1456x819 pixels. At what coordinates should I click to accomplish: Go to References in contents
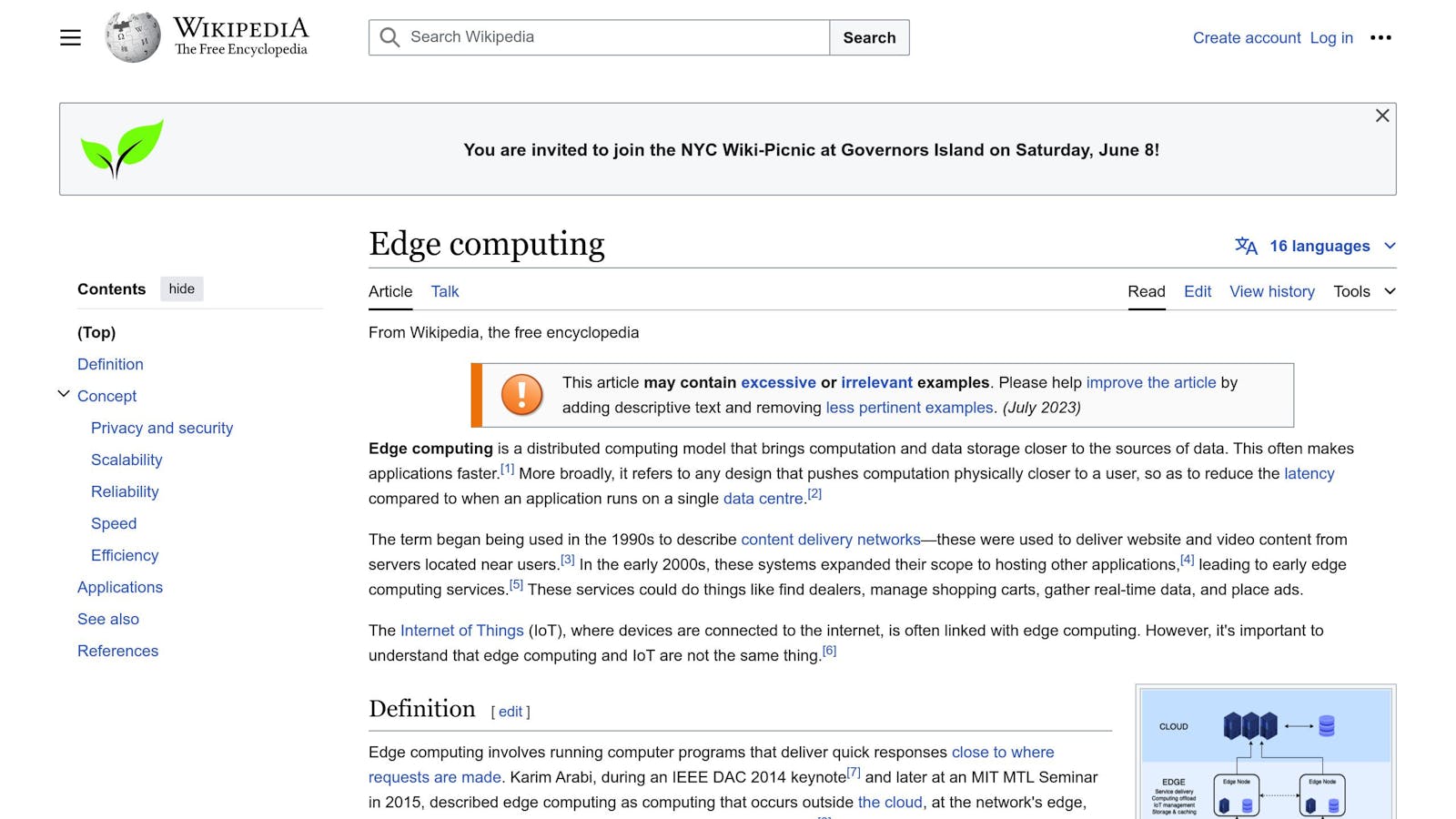(x=117, y=651)
